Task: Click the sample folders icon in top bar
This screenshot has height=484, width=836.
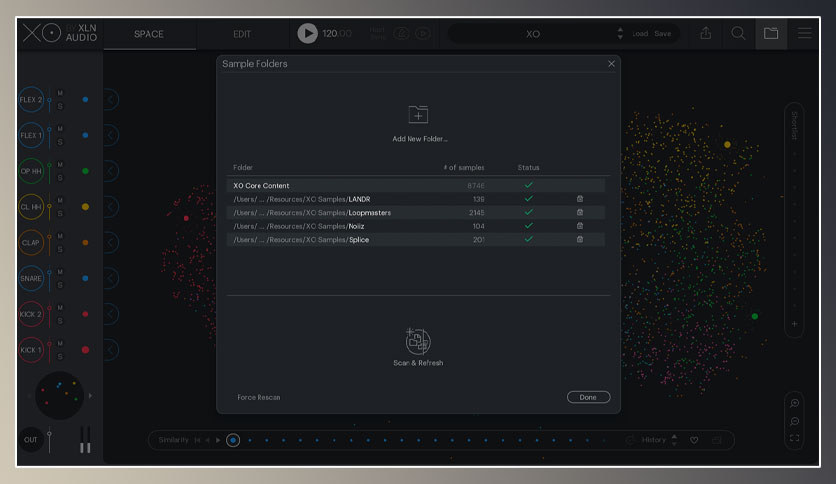Action: click(x=771, y=33)
